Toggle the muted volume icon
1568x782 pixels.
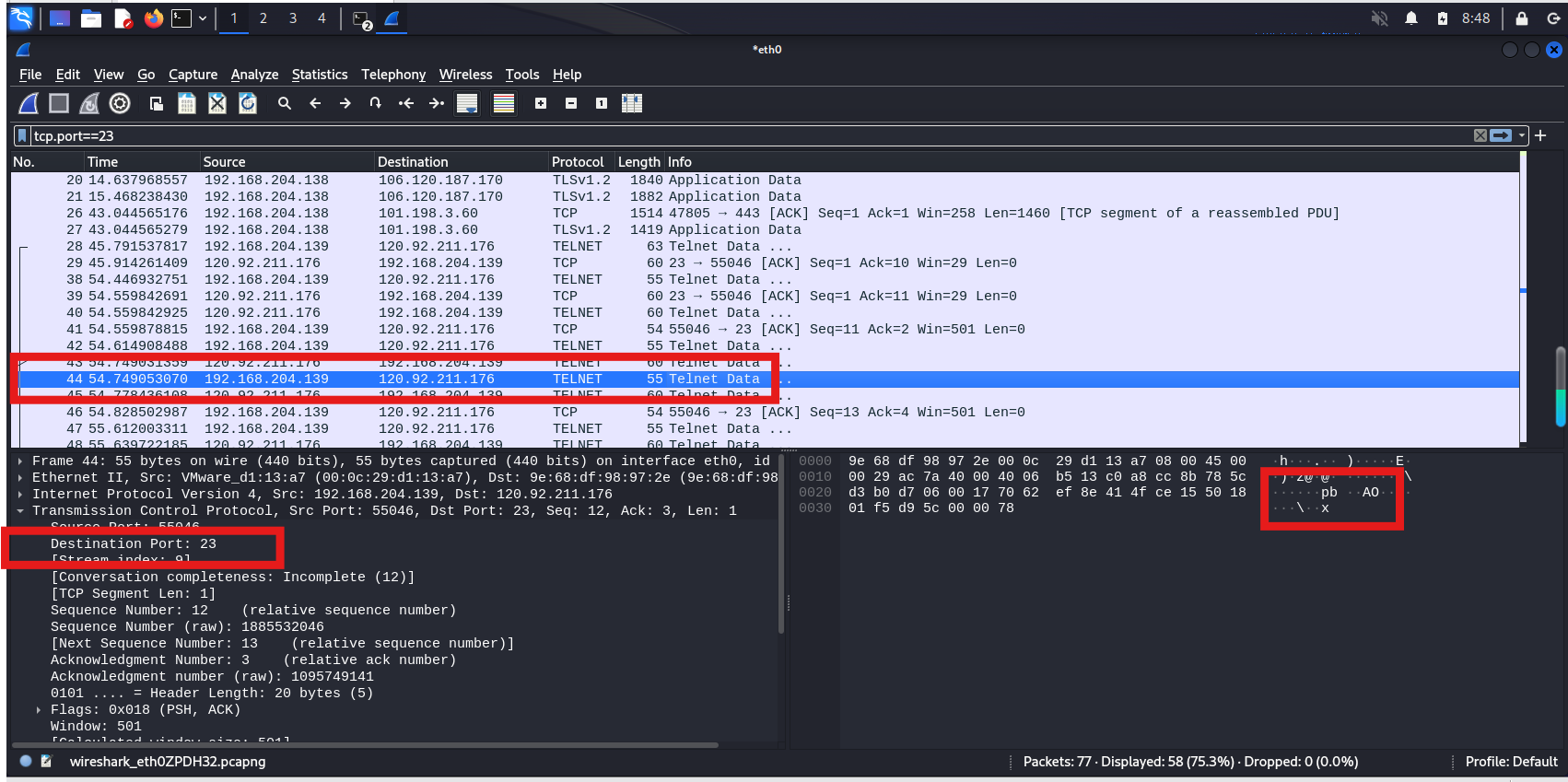coord(1379,18)
